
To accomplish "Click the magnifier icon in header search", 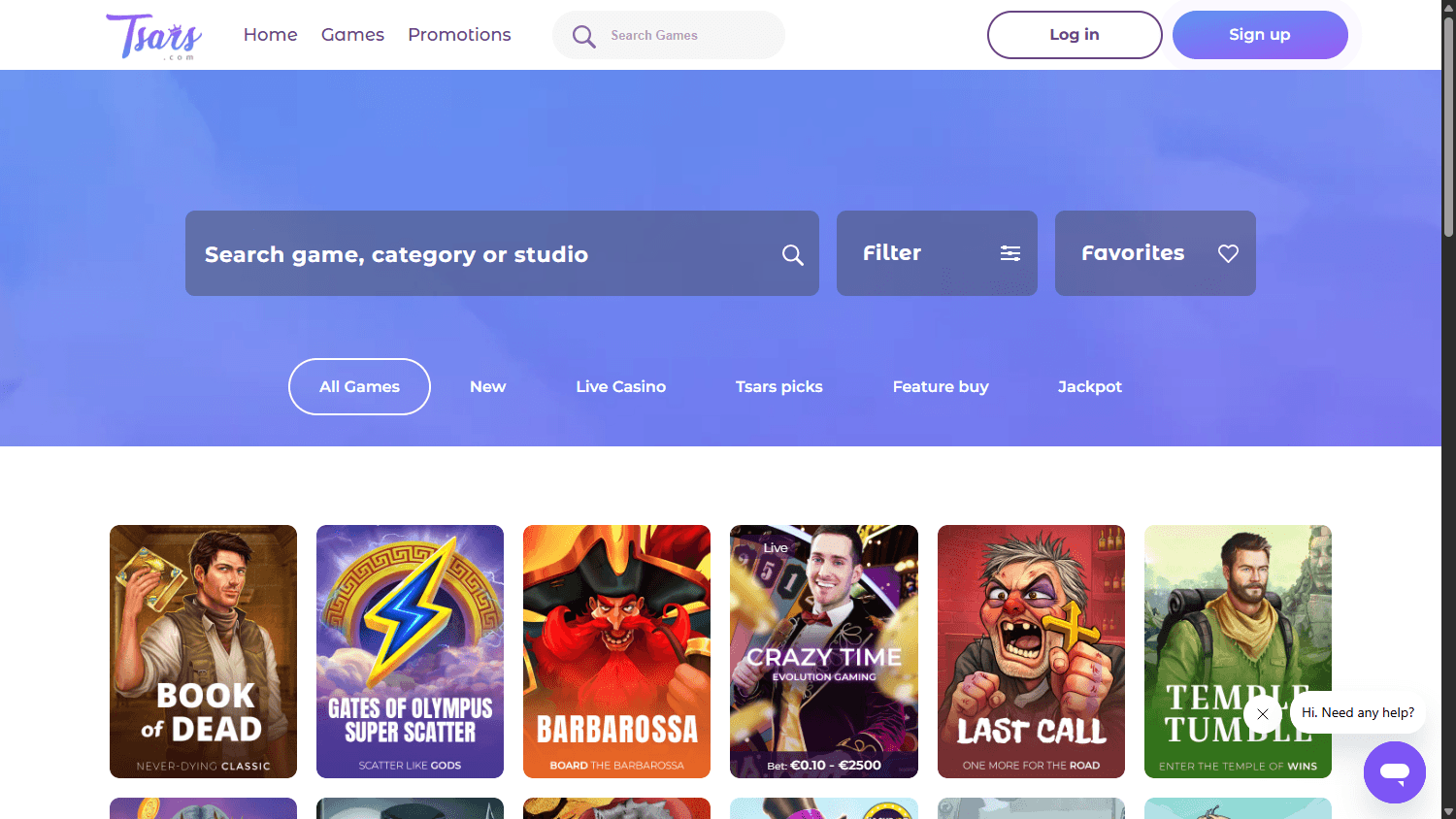I will 583,36.
